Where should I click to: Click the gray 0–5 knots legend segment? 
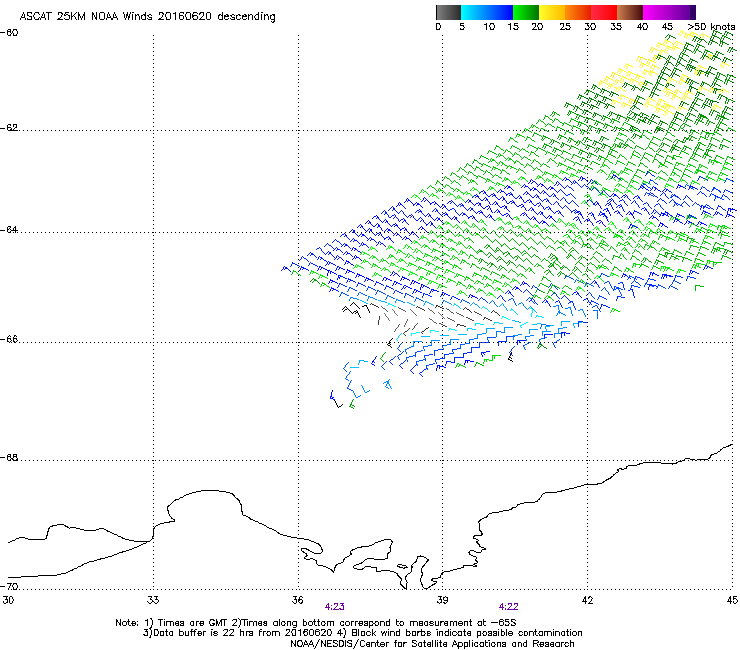point(448,12)
